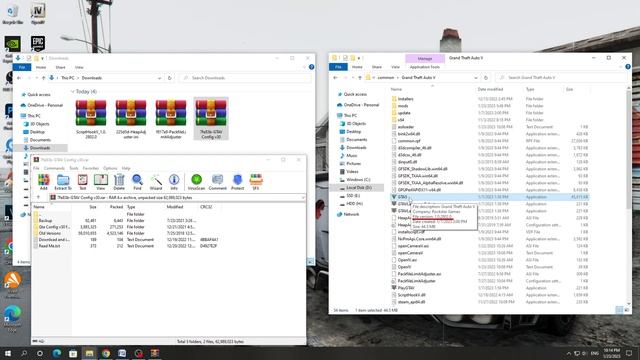The image size is (640, 360).
Task: Click the Find magnifier icon in WinRAR
Action: [137, 182]
